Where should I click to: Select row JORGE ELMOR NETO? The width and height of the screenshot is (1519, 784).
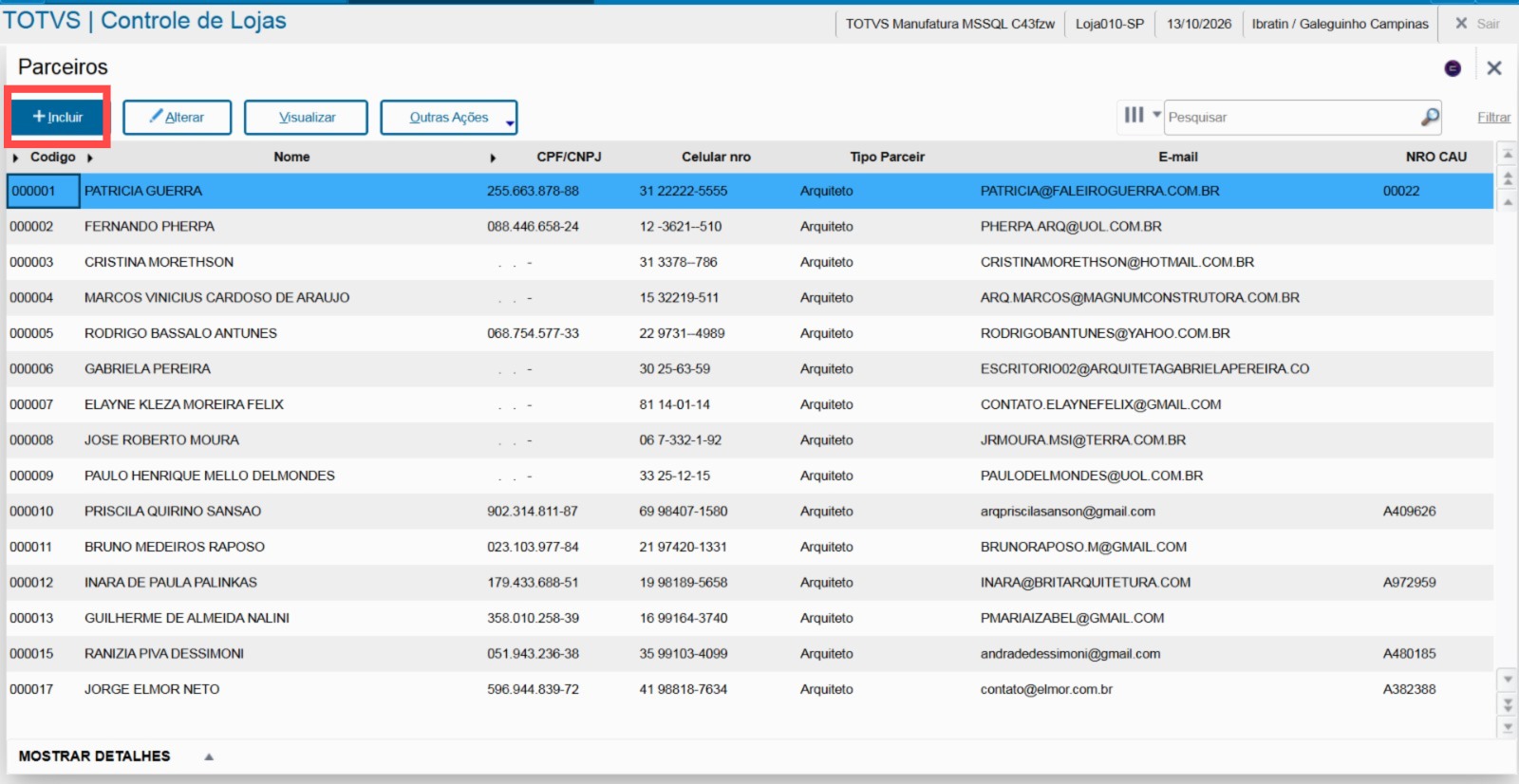(750, 689)
